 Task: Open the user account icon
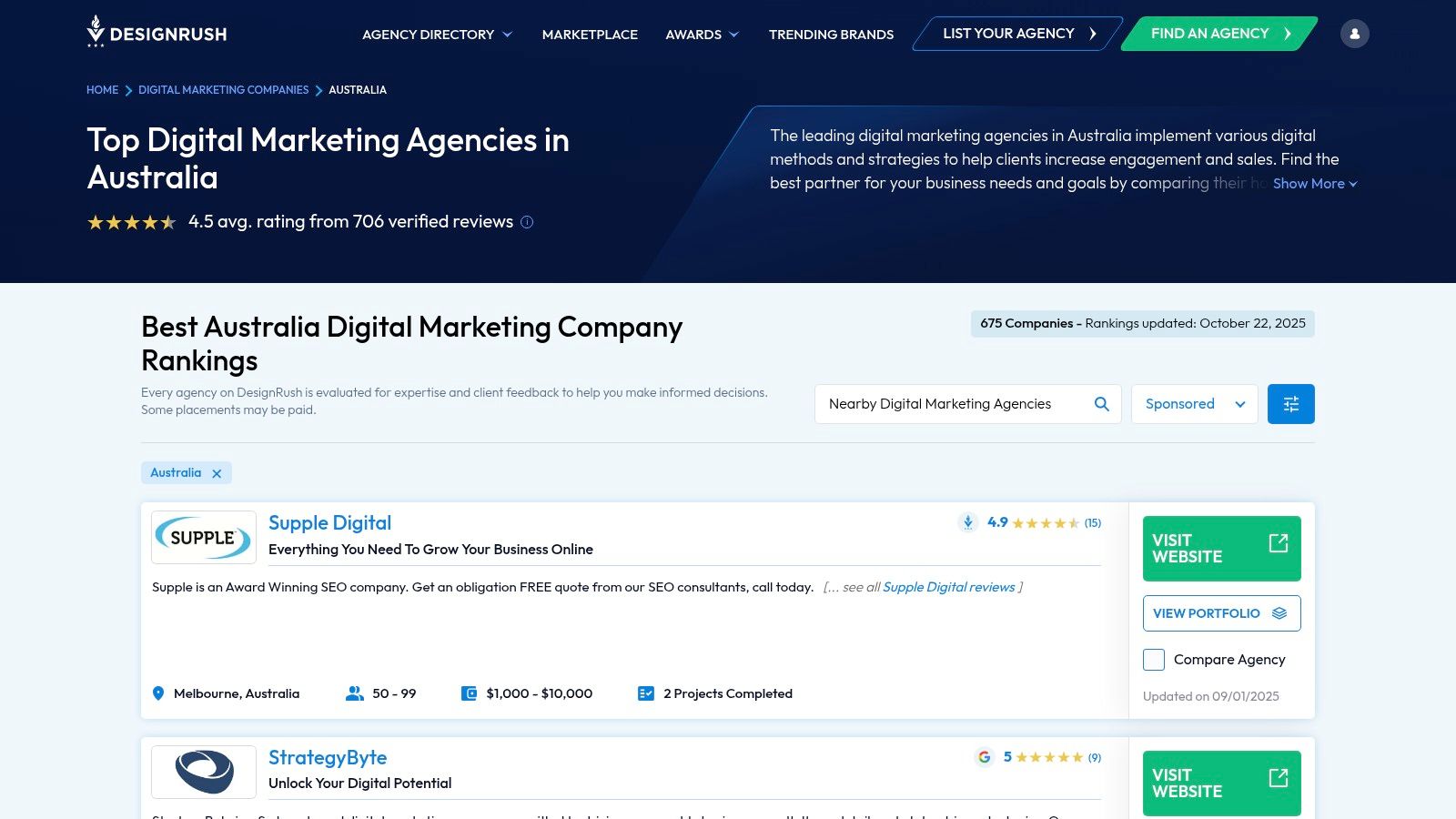coord(1354,34)
